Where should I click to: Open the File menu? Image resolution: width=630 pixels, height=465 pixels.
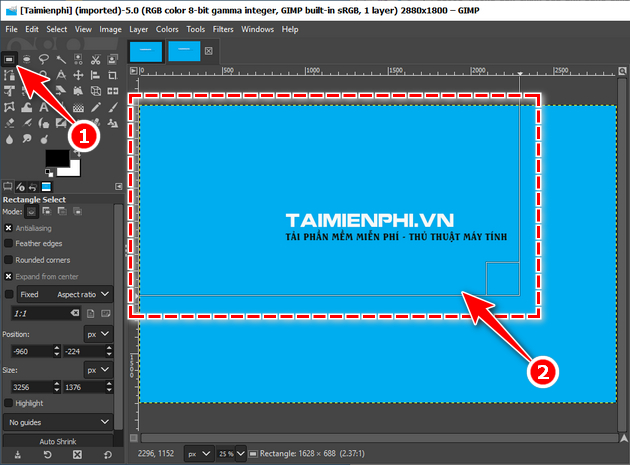(11, 29)
